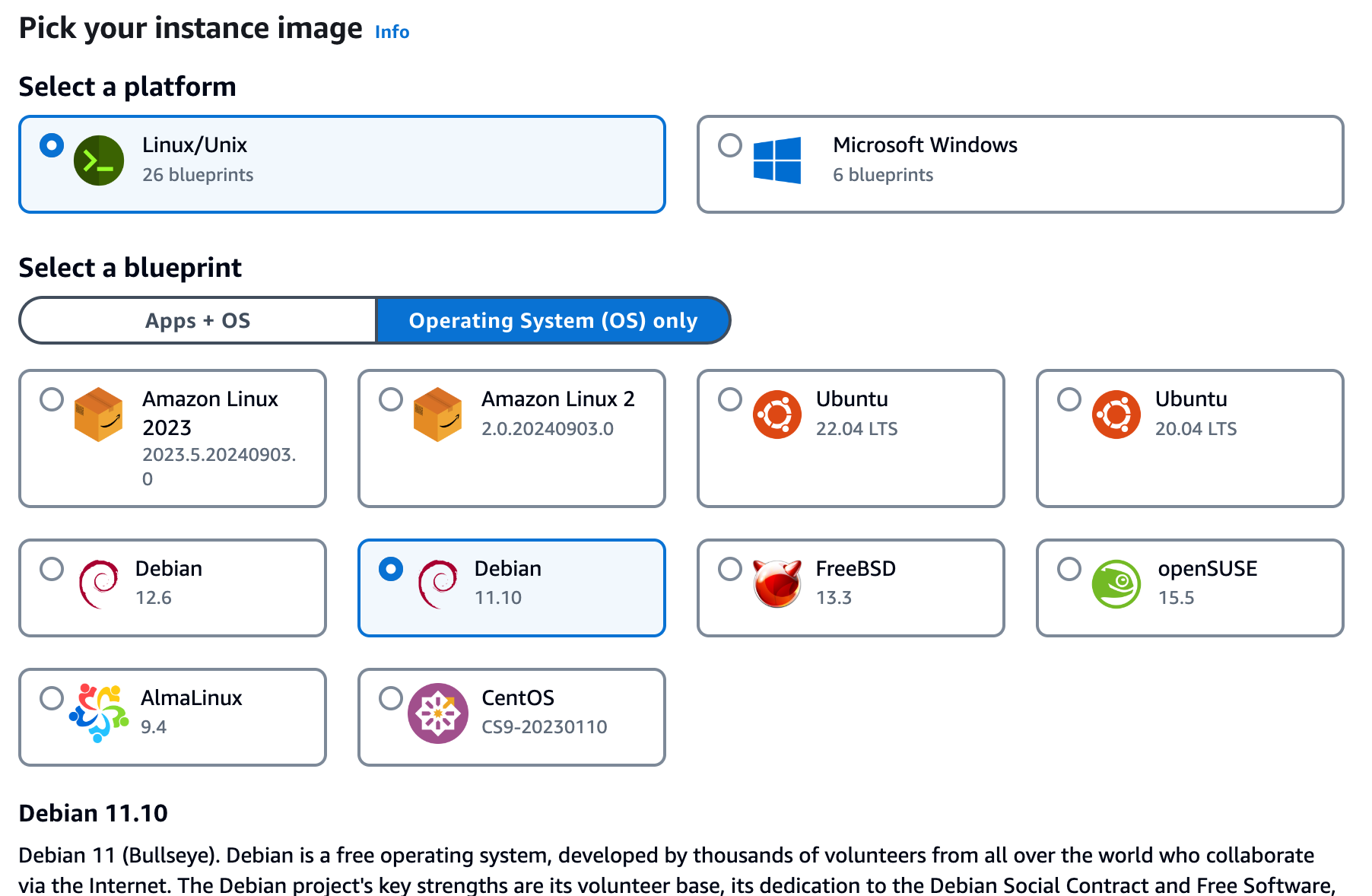Image resolution: width=1372 pixels, height=896 pixels.
Task: Click the Ubuntu 22.04 LTS logo
Action: [777, 415]
